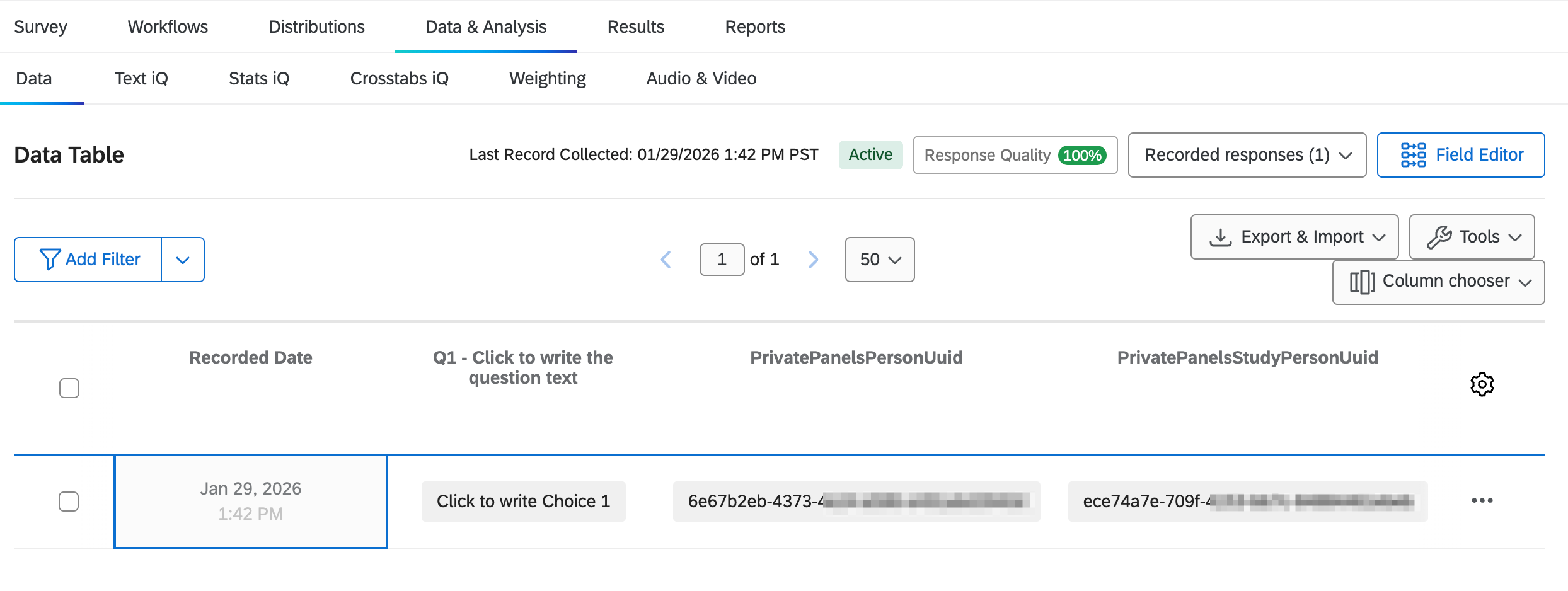Viewport: 1568px width, 591px height.
Task: Go to previous page arrow
Action: pyautogui.click(x=666, y=260)
